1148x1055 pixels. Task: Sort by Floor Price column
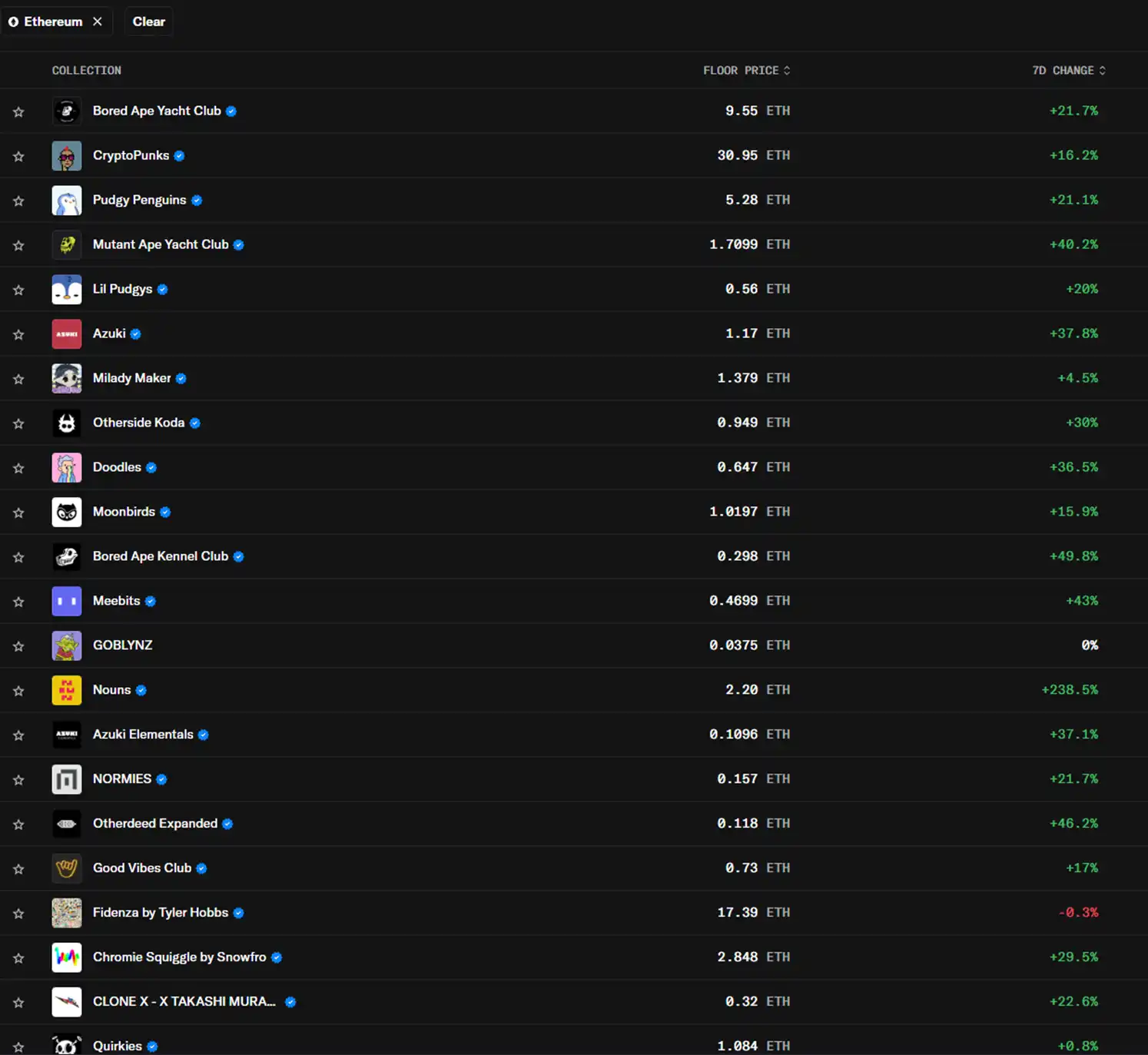click(746, 71)
